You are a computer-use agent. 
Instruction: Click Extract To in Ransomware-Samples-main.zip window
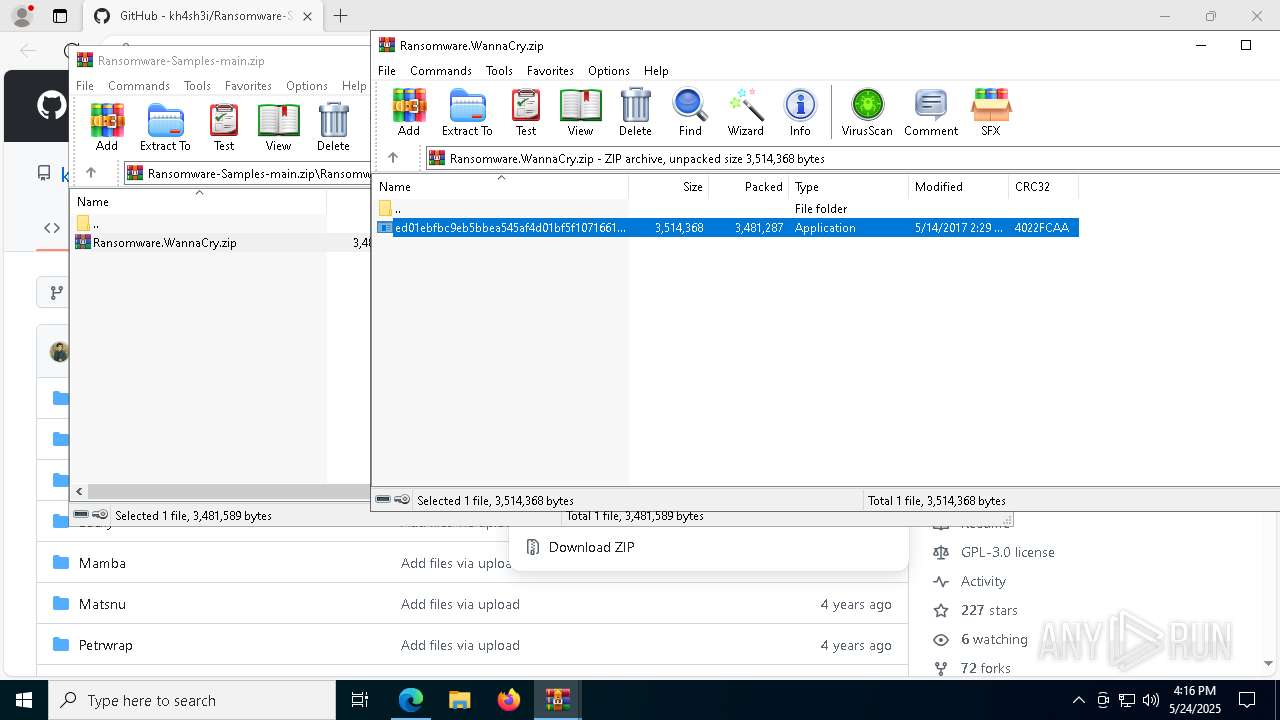click(x=165, y=127)
